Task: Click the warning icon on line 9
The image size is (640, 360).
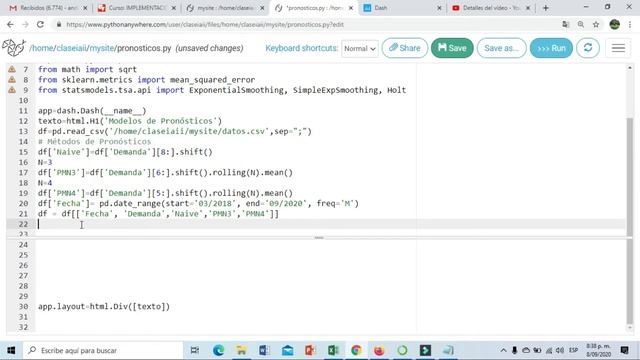Action: [12, 90]
